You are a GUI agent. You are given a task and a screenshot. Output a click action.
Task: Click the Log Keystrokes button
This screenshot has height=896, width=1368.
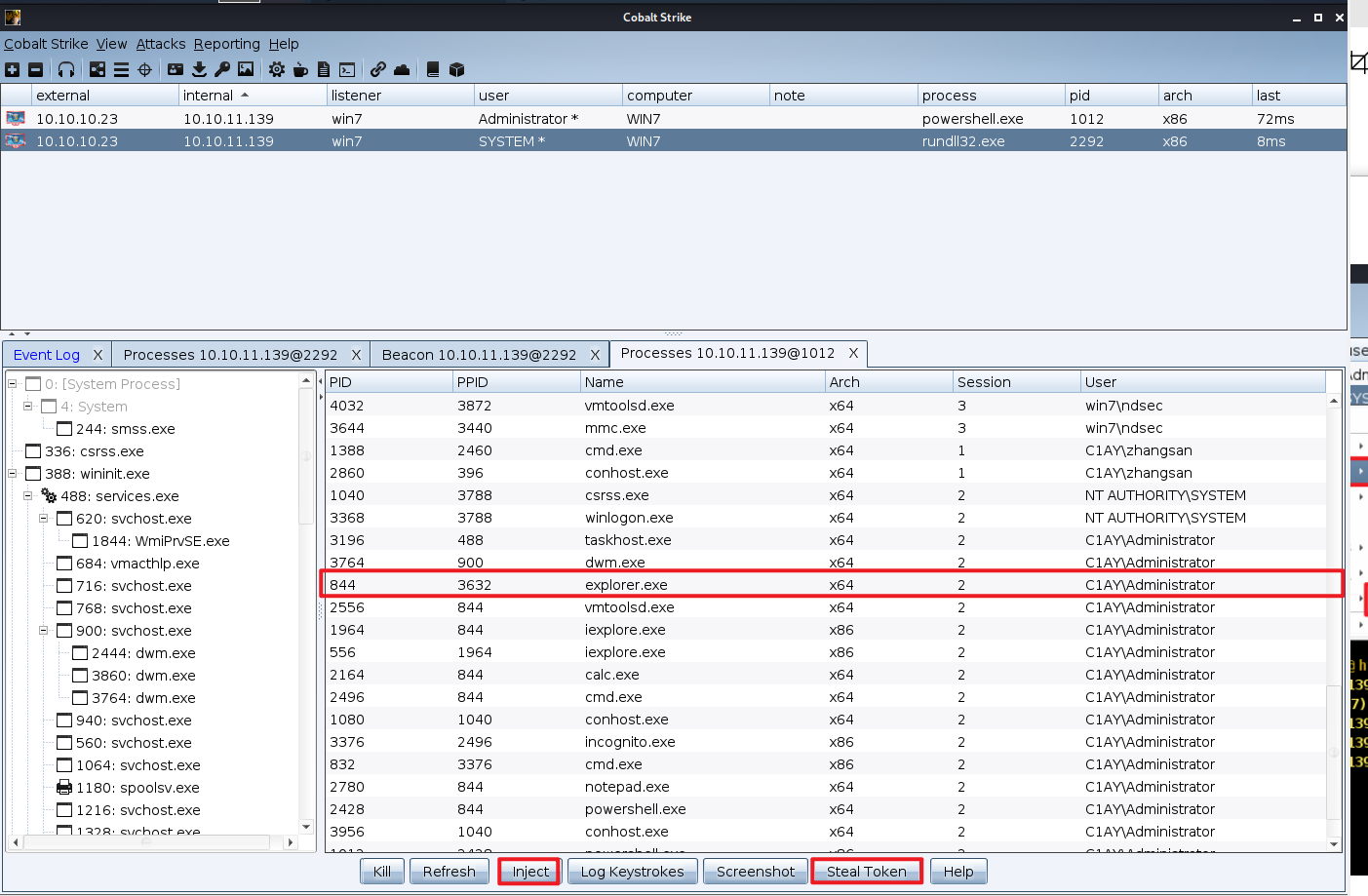point(633,872)
